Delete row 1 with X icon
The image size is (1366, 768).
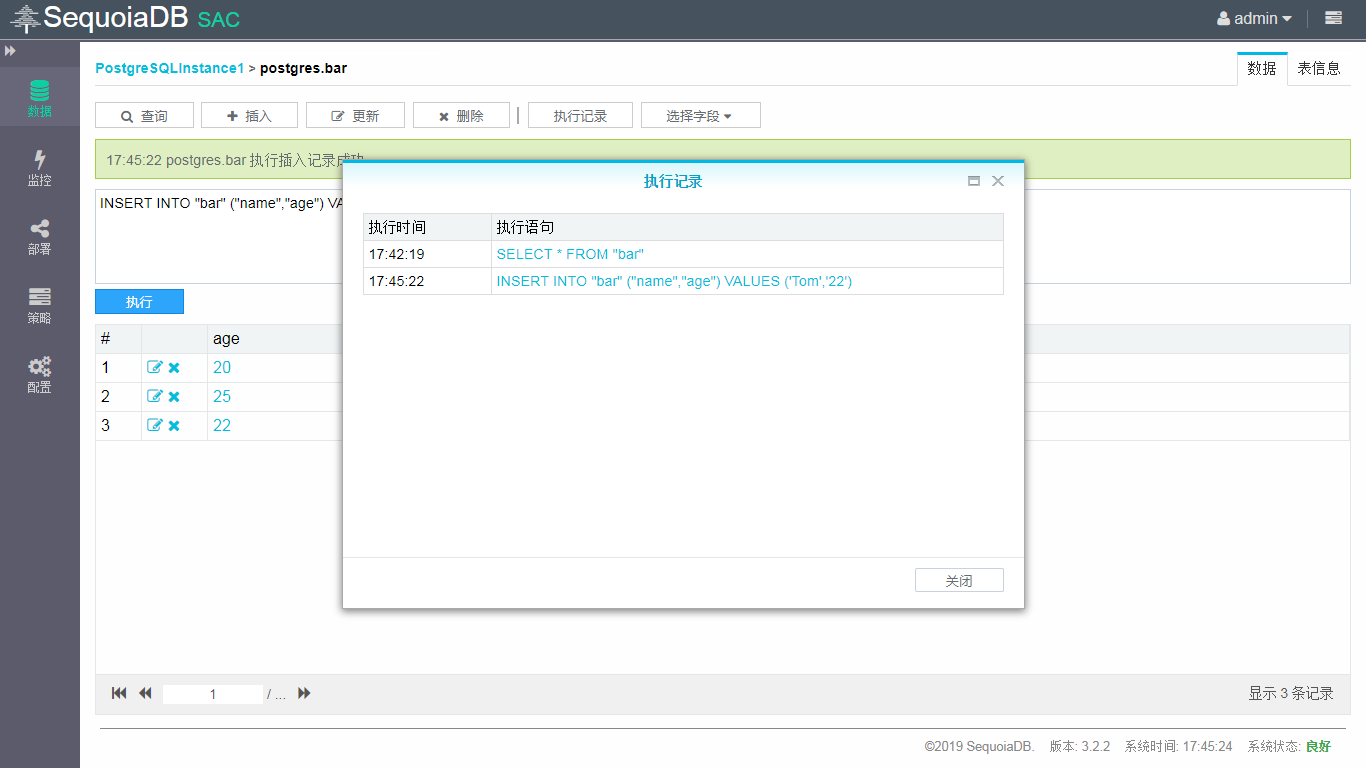tap(174, 367)
